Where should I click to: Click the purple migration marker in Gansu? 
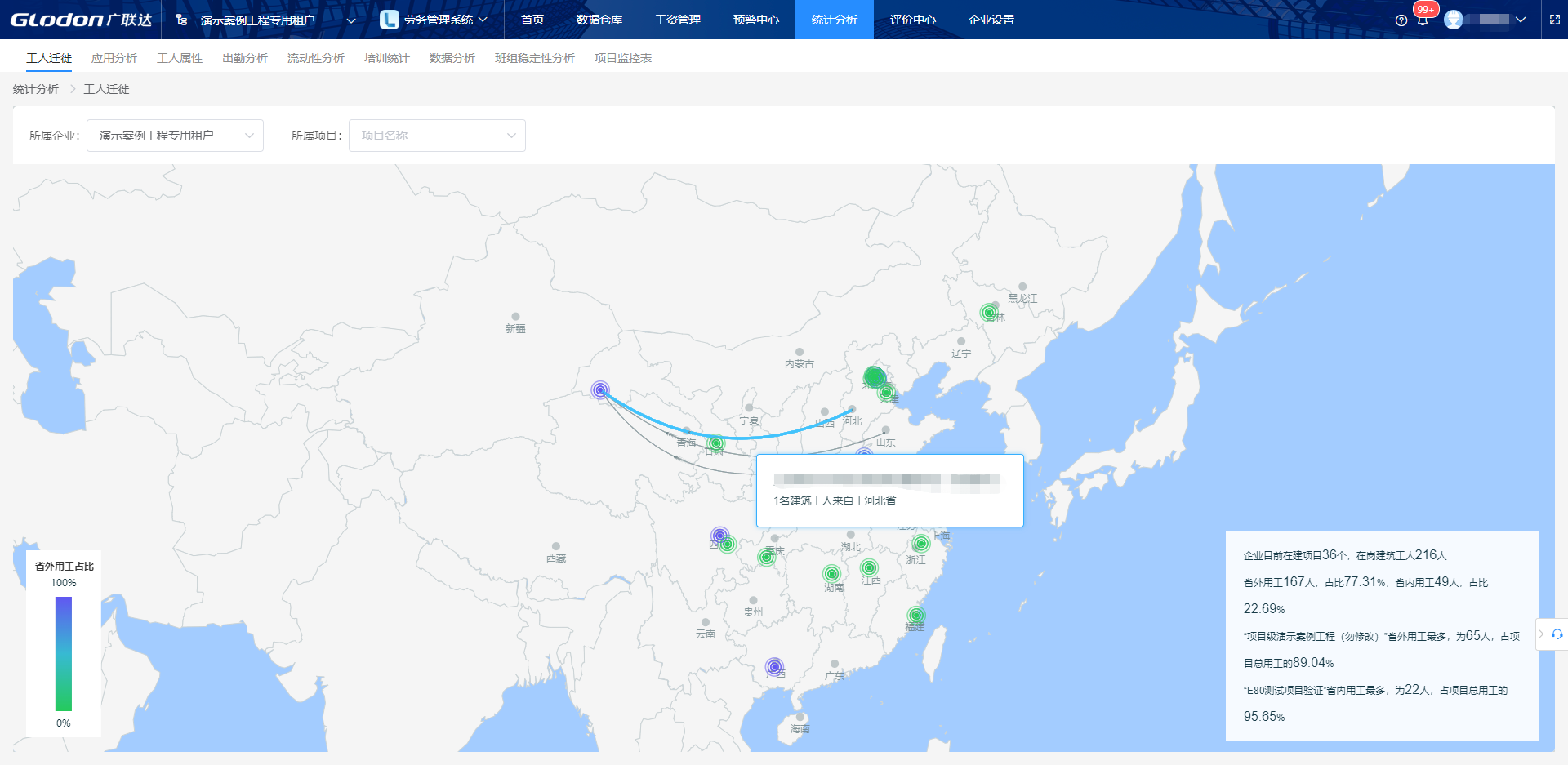tap(600, 390)
